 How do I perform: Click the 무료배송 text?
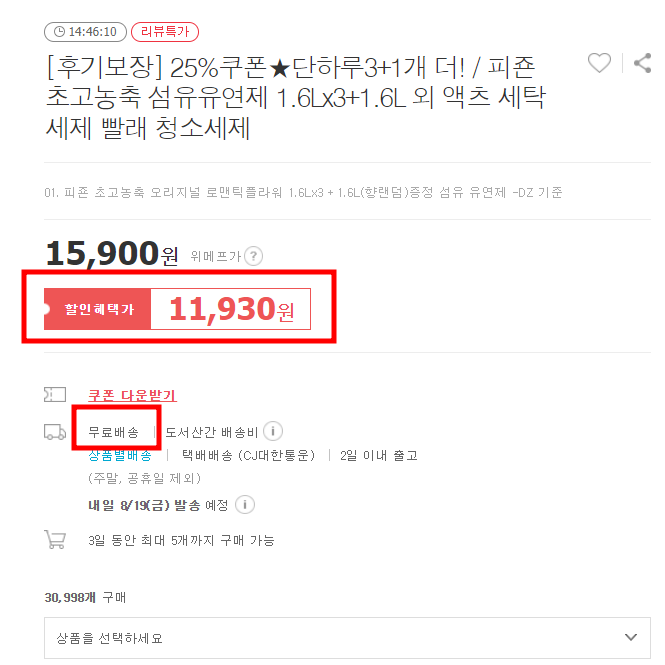(114, 432)
